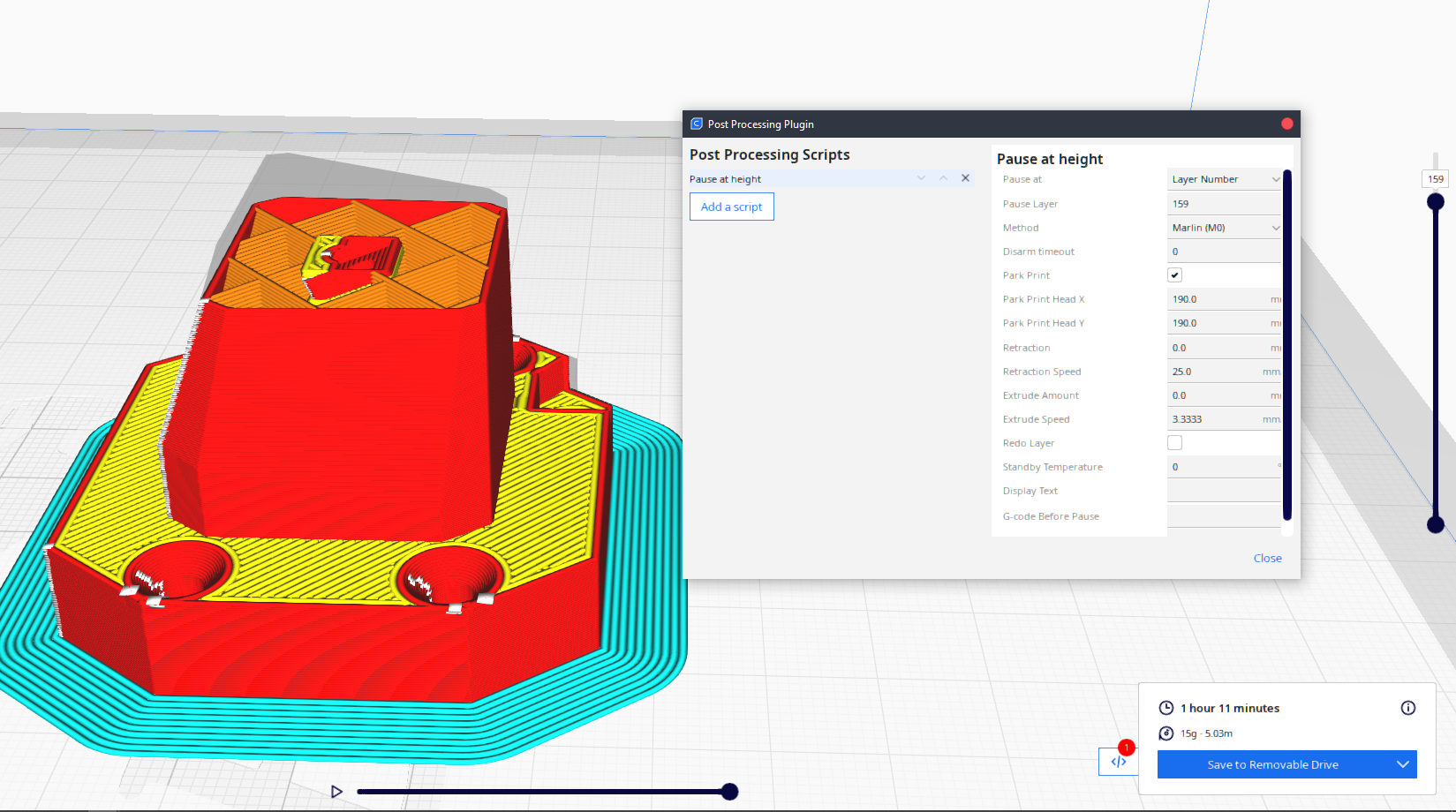Move Pause at height script up

tap(943, 178)
